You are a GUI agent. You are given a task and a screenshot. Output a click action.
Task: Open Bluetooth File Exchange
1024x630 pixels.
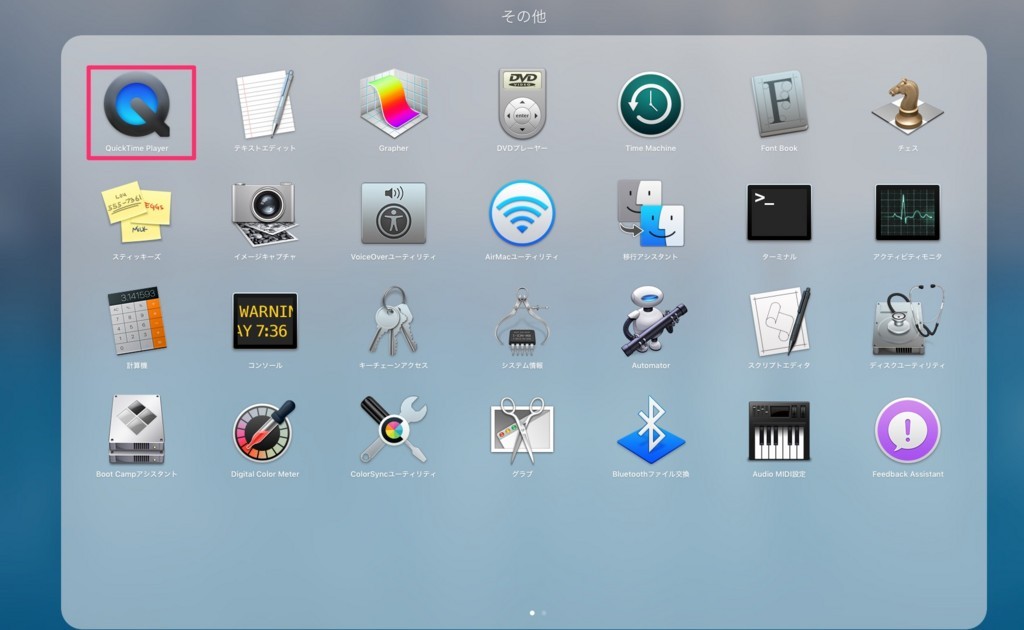650,429
